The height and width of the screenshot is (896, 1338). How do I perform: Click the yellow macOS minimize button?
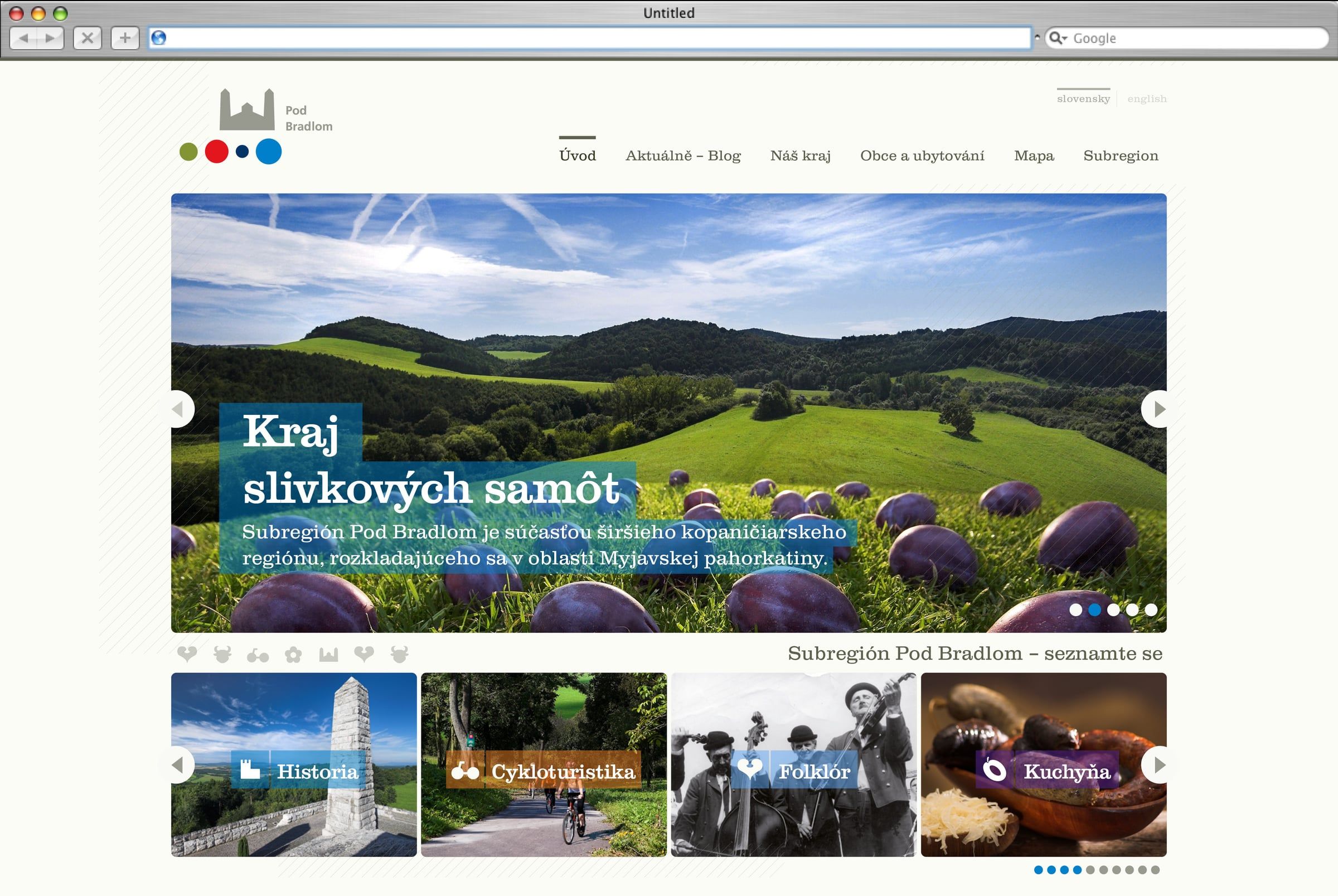[x=38, y=13]
